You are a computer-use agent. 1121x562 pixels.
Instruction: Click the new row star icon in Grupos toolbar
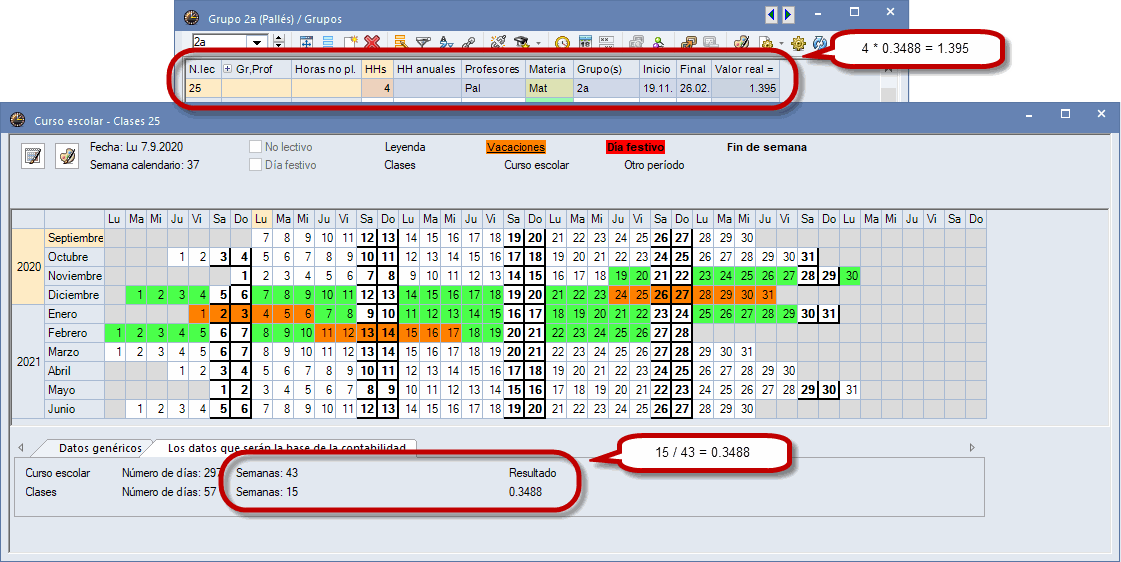(x=351, y=42)
